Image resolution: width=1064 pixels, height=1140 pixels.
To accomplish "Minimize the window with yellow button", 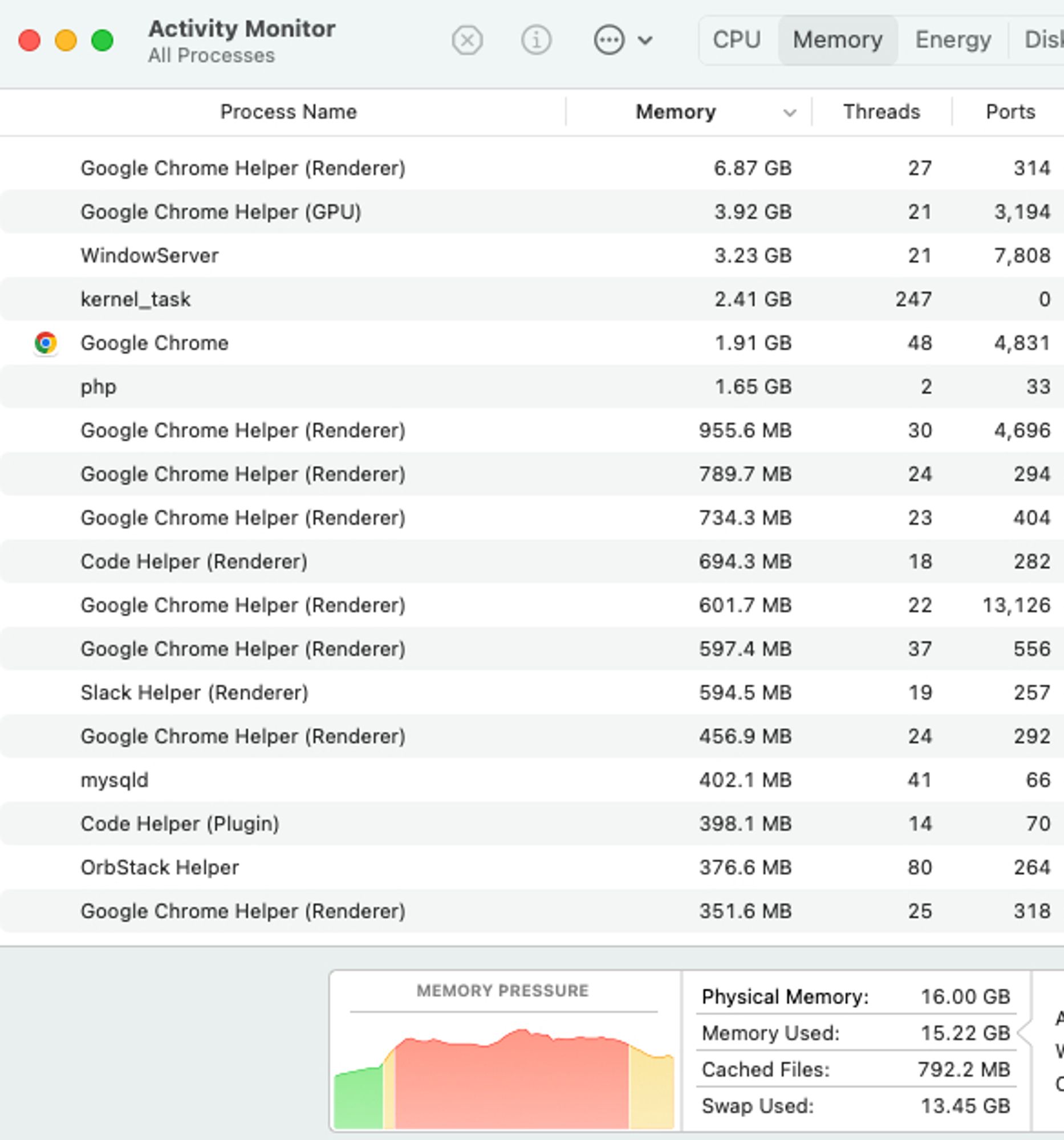I will [66, 40].
